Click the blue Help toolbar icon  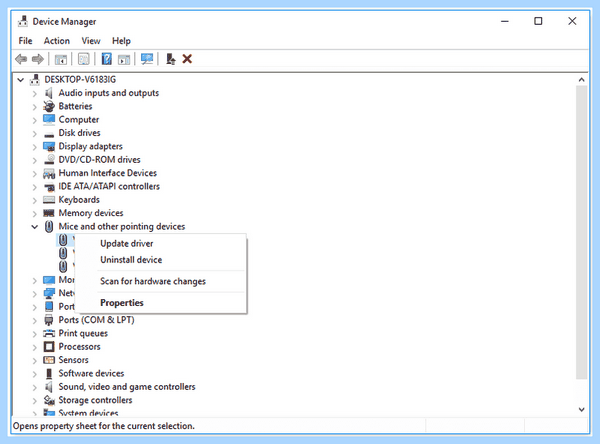coord(106,59)
